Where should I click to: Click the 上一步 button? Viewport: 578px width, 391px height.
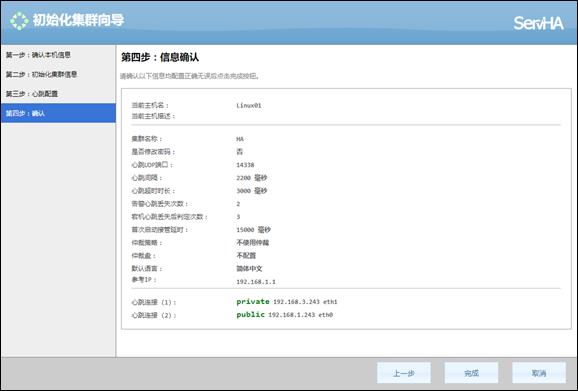tap(404, 373)
